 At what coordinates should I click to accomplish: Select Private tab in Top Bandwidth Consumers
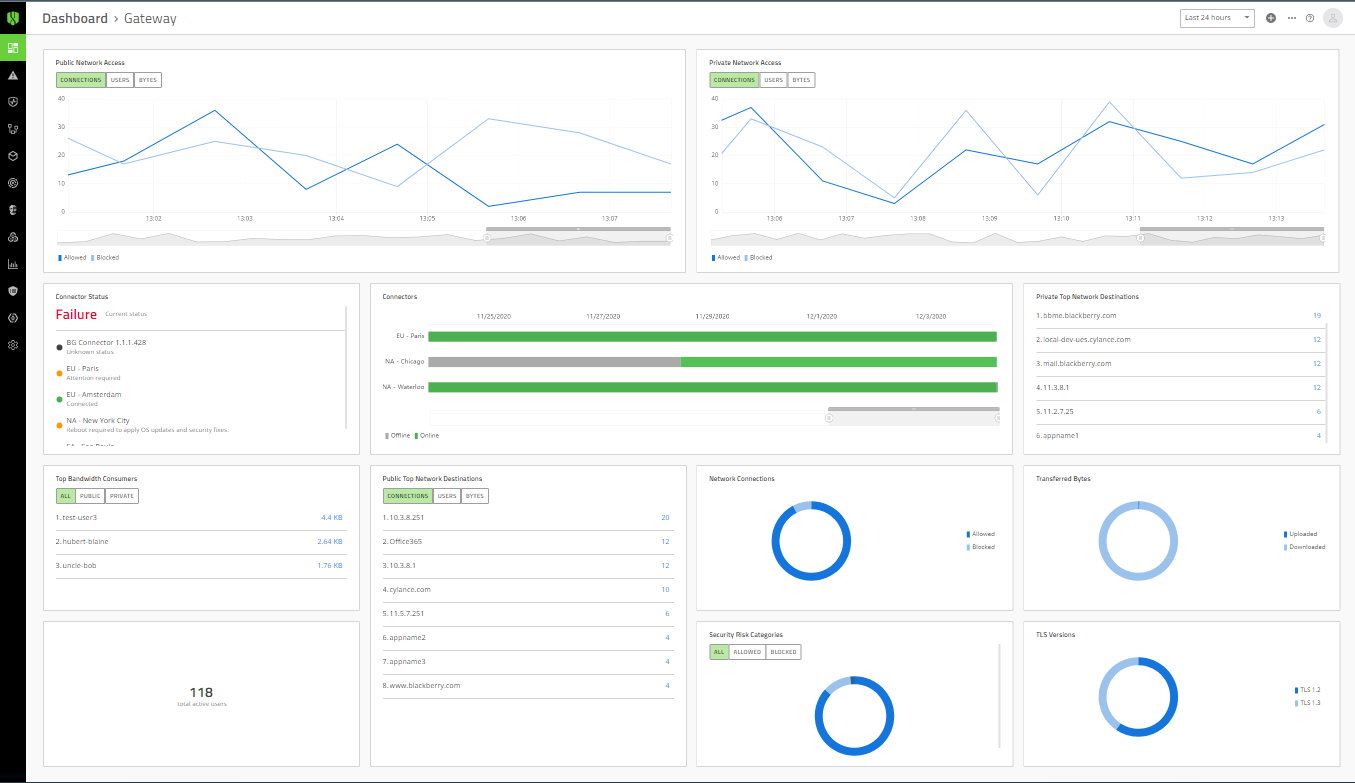pyautogui.click(x=122, y=496)
